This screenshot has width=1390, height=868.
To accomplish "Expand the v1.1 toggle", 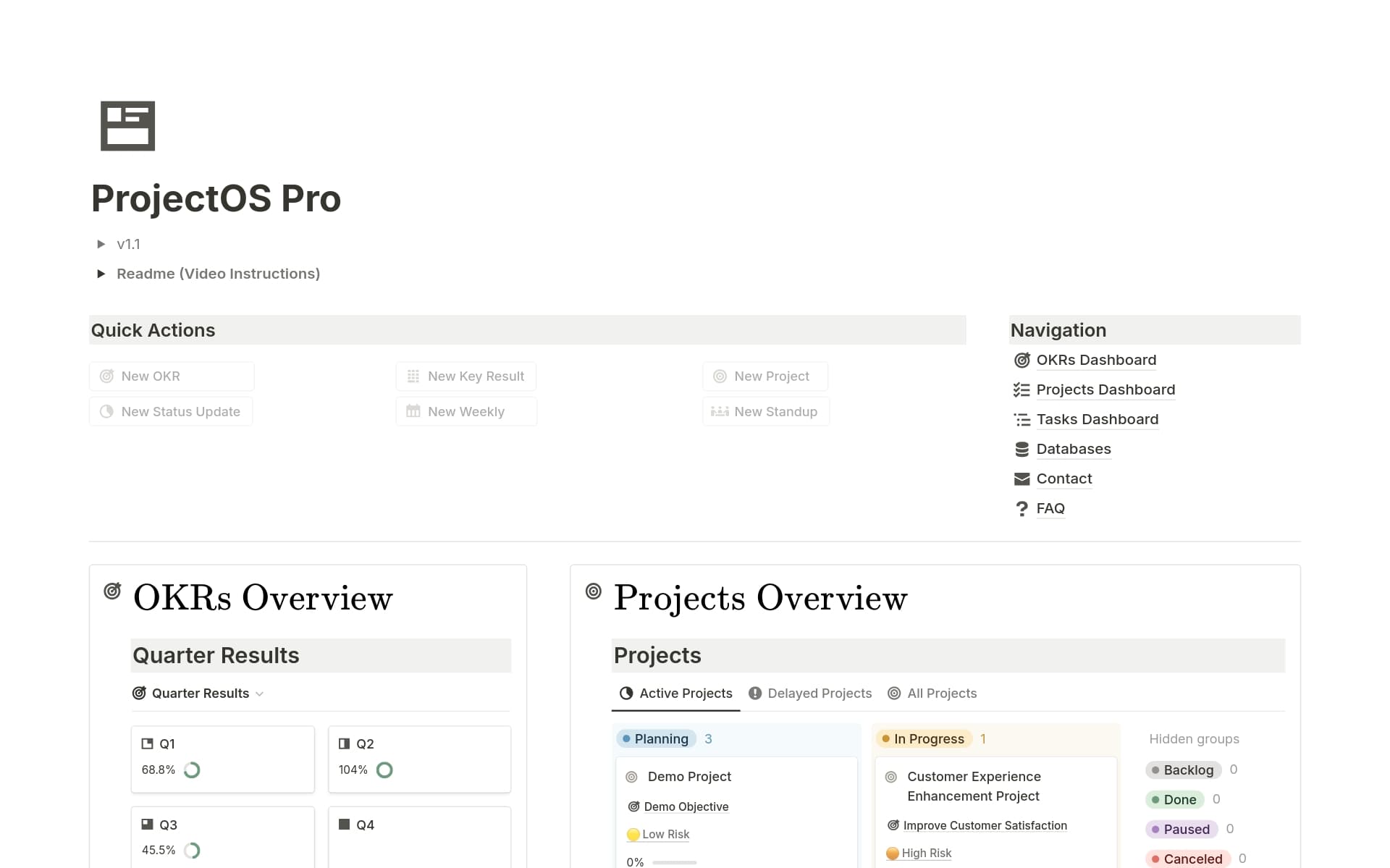I will tap(101, 244).
